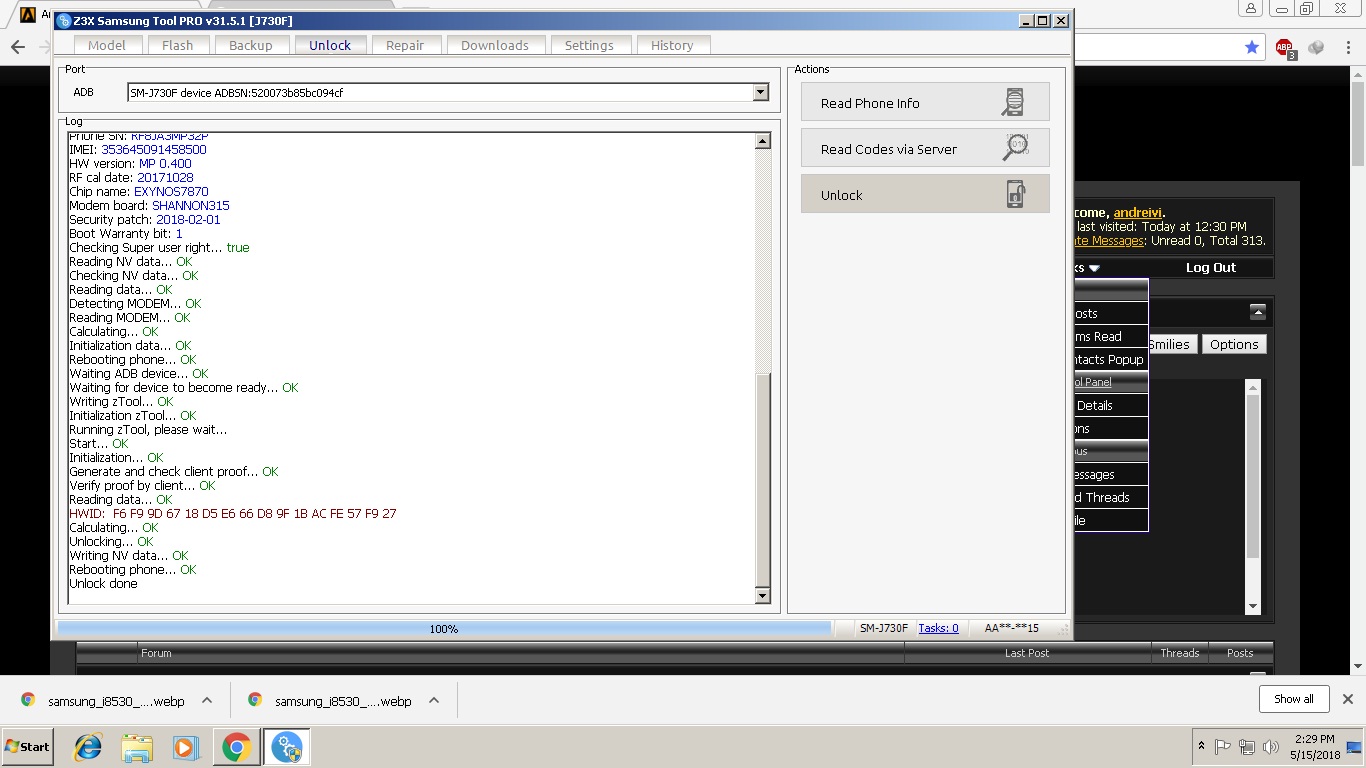Click the 'Chip name: EXYNOS7870' log line
This screenshot has height=768, width=1366.
click(139, 192)
